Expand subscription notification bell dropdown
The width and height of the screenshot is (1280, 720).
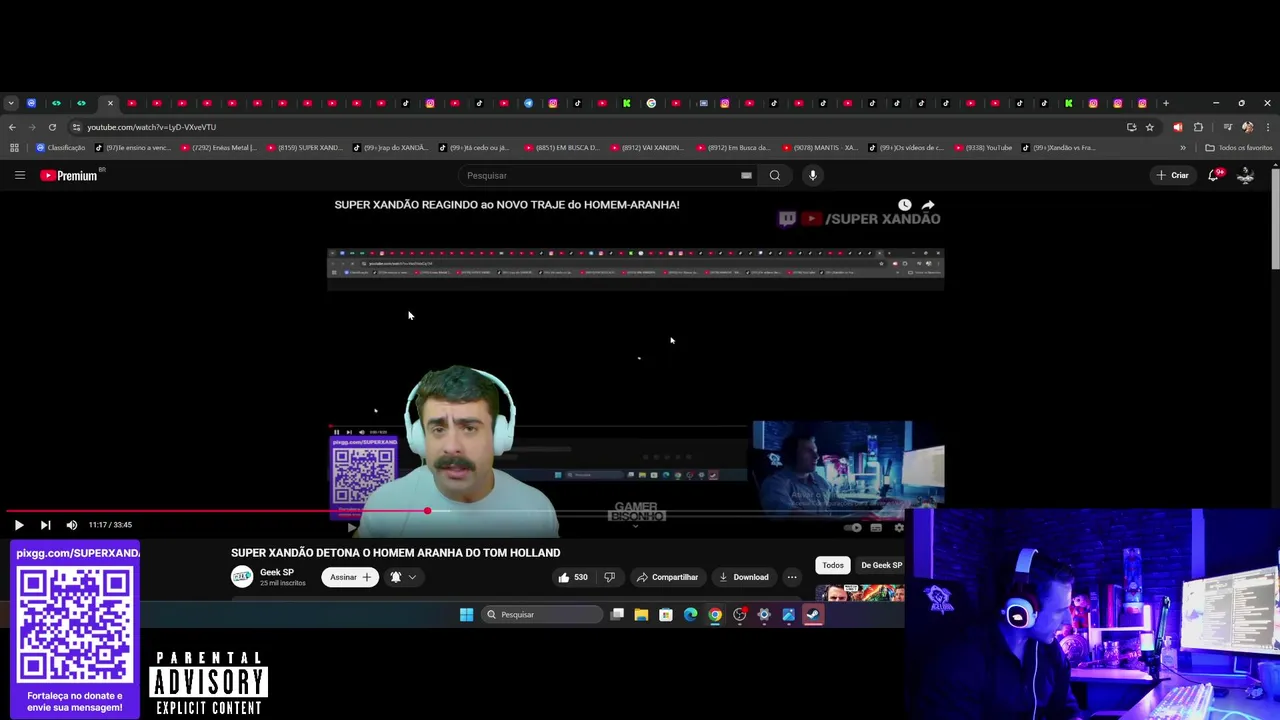tap(403, 577)
